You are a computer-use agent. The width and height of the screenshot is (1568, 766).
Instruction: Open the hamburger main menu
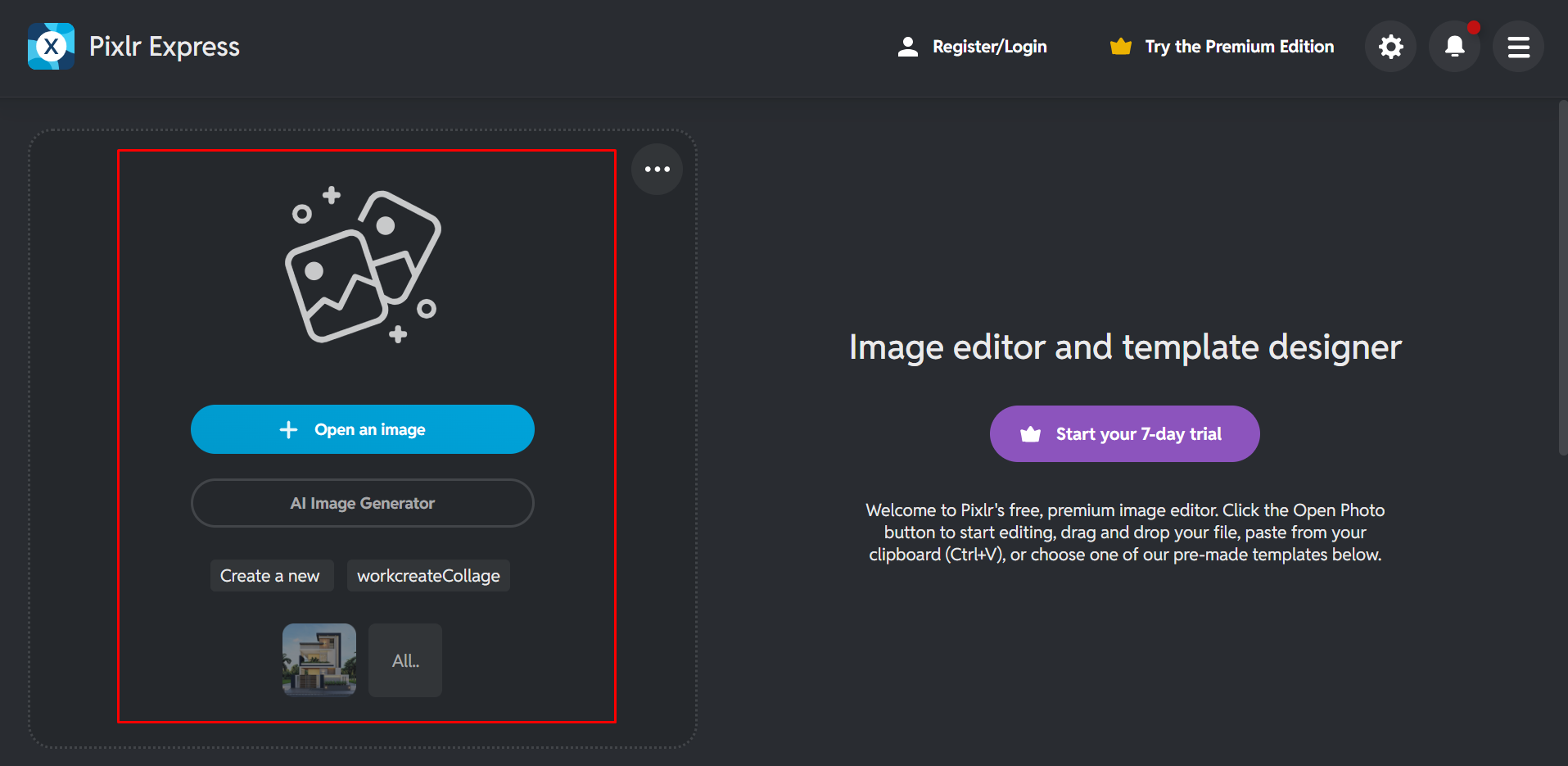1518,47
